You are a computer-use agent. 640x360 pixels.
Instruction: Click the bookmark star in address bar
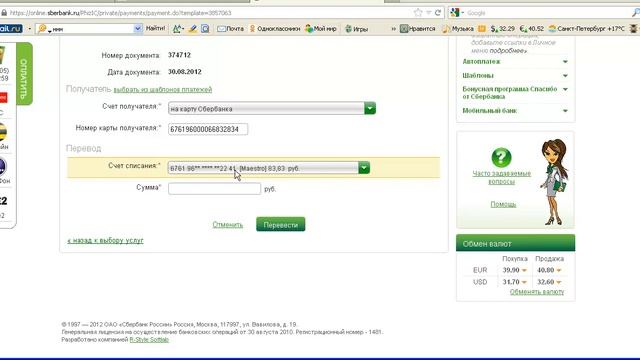(418, 13)
